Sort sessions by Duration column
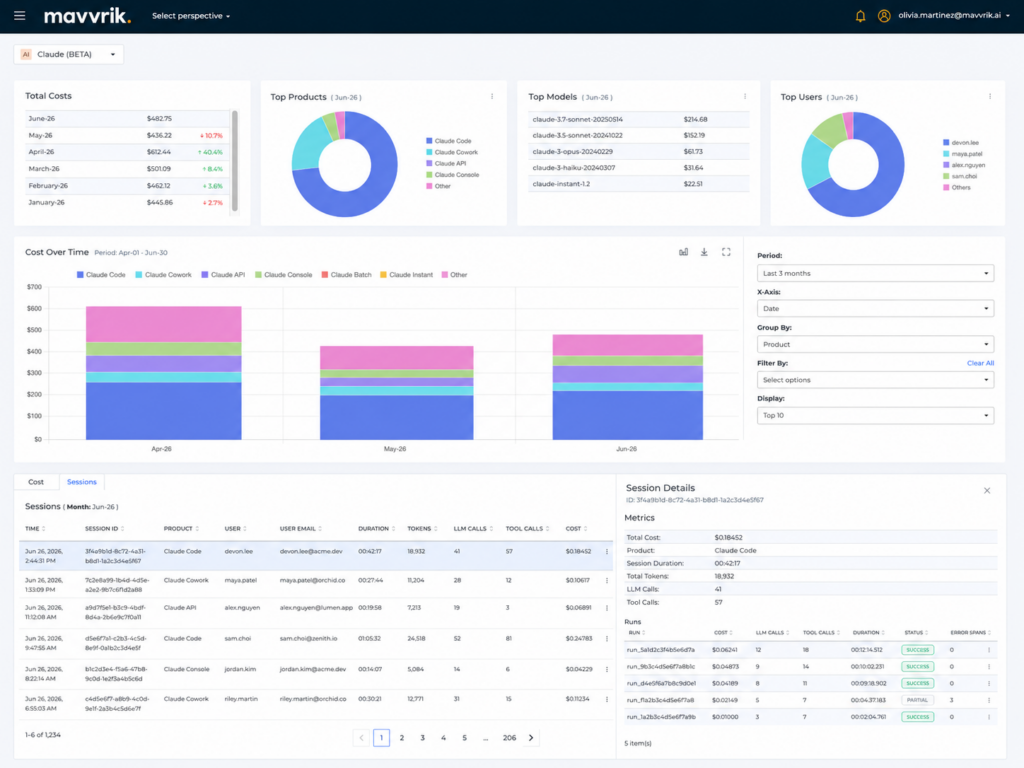The height and width of the screenshot is (768, 1024). (377, 529)
